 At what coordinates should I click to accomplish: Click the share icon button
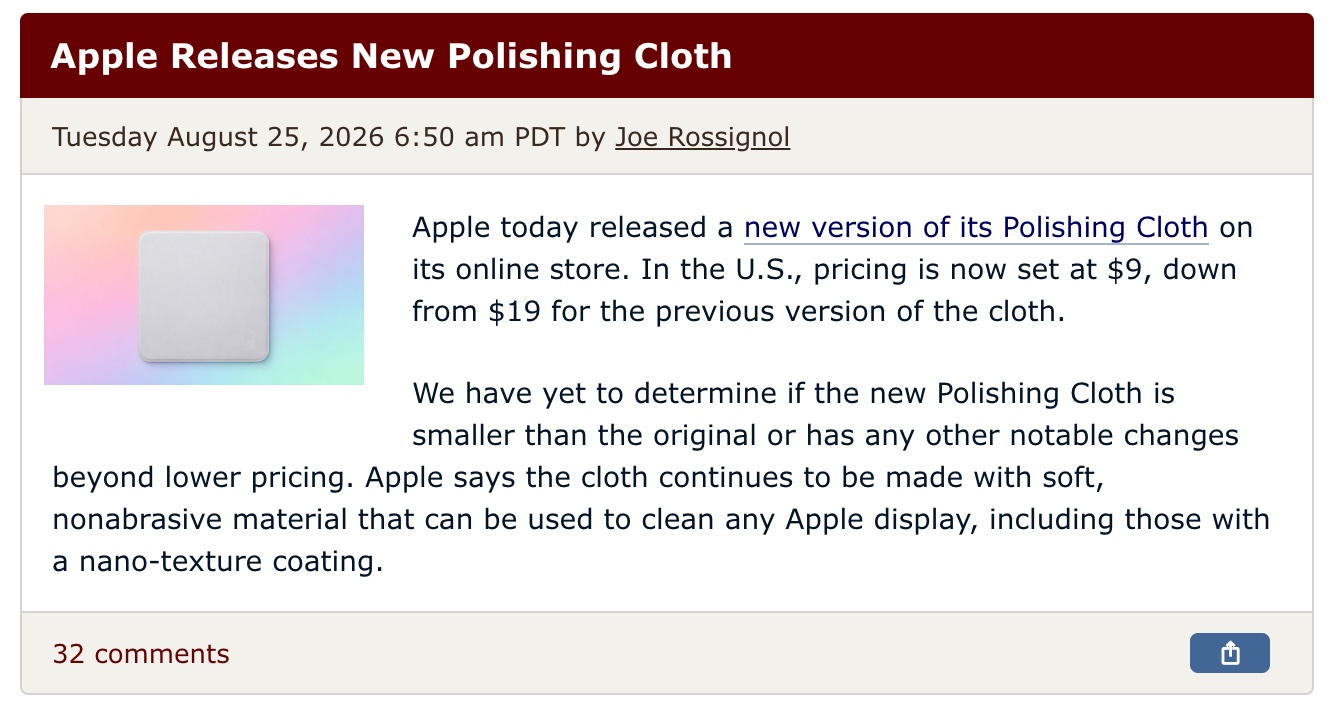(x=1229, y=653)
